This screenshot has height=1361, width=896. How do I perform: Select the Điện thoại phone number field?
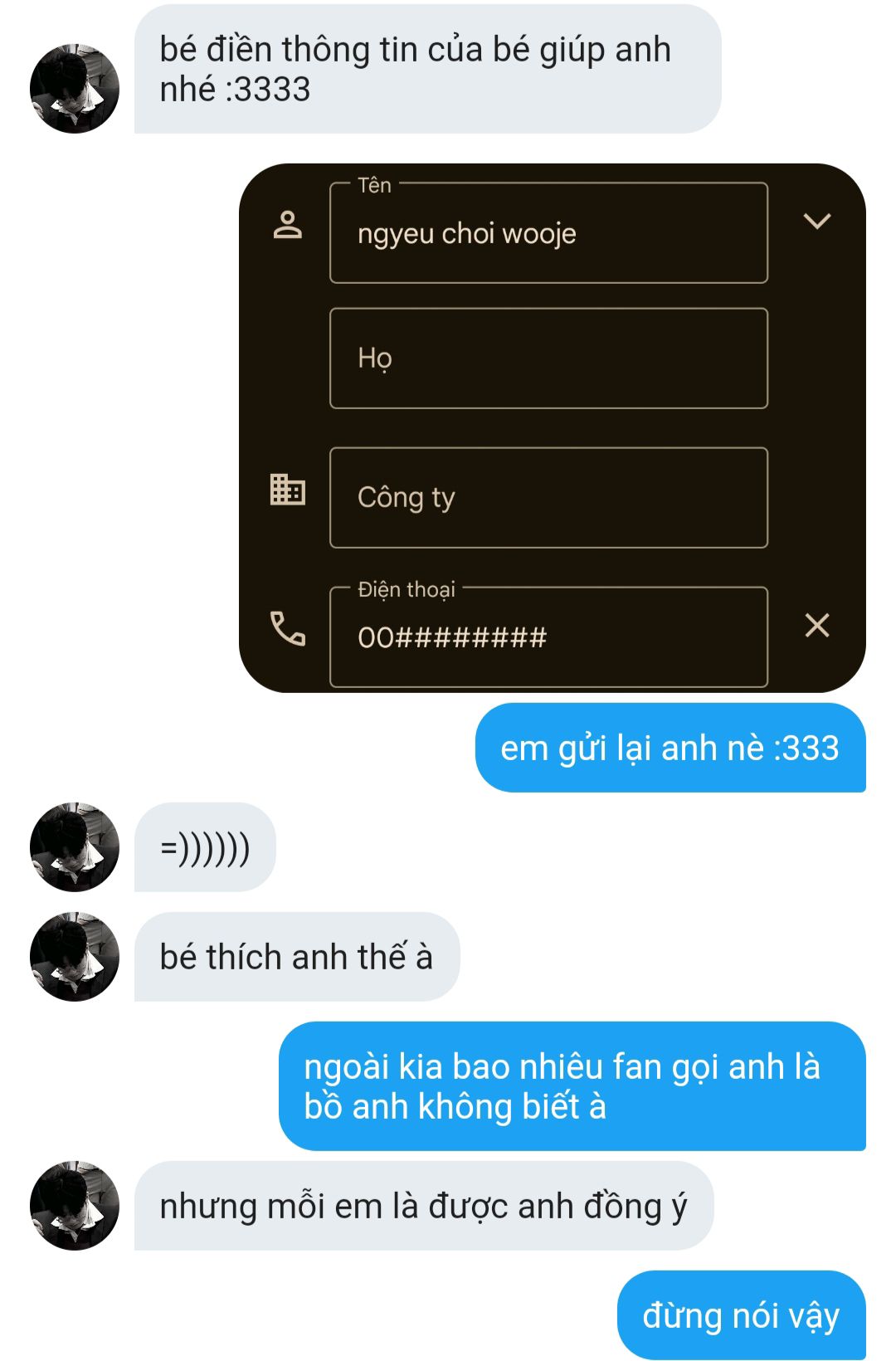point(548,637)
